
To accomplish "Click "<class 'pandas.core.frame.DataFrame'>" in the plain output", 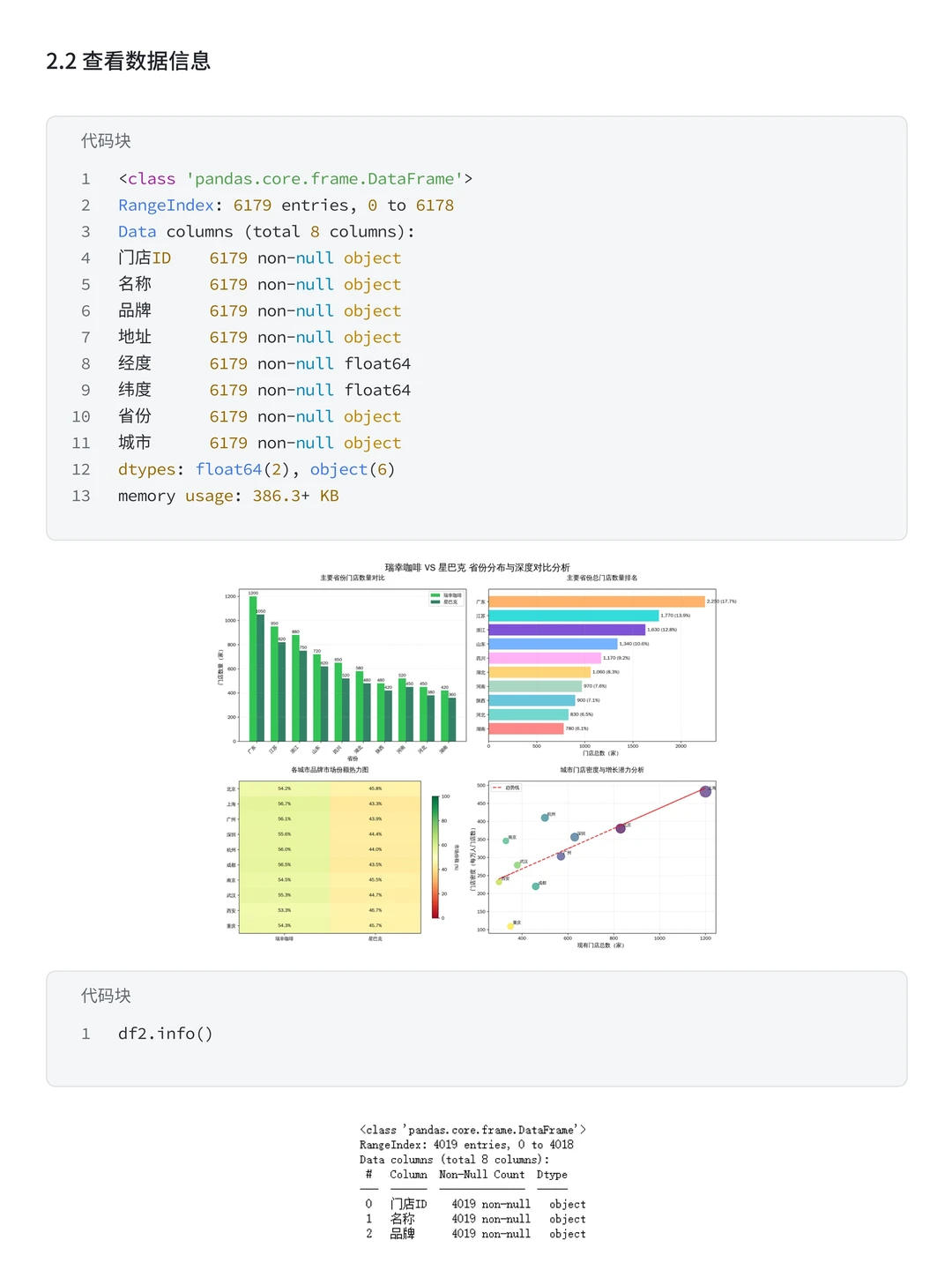I will click(472, 1130).
